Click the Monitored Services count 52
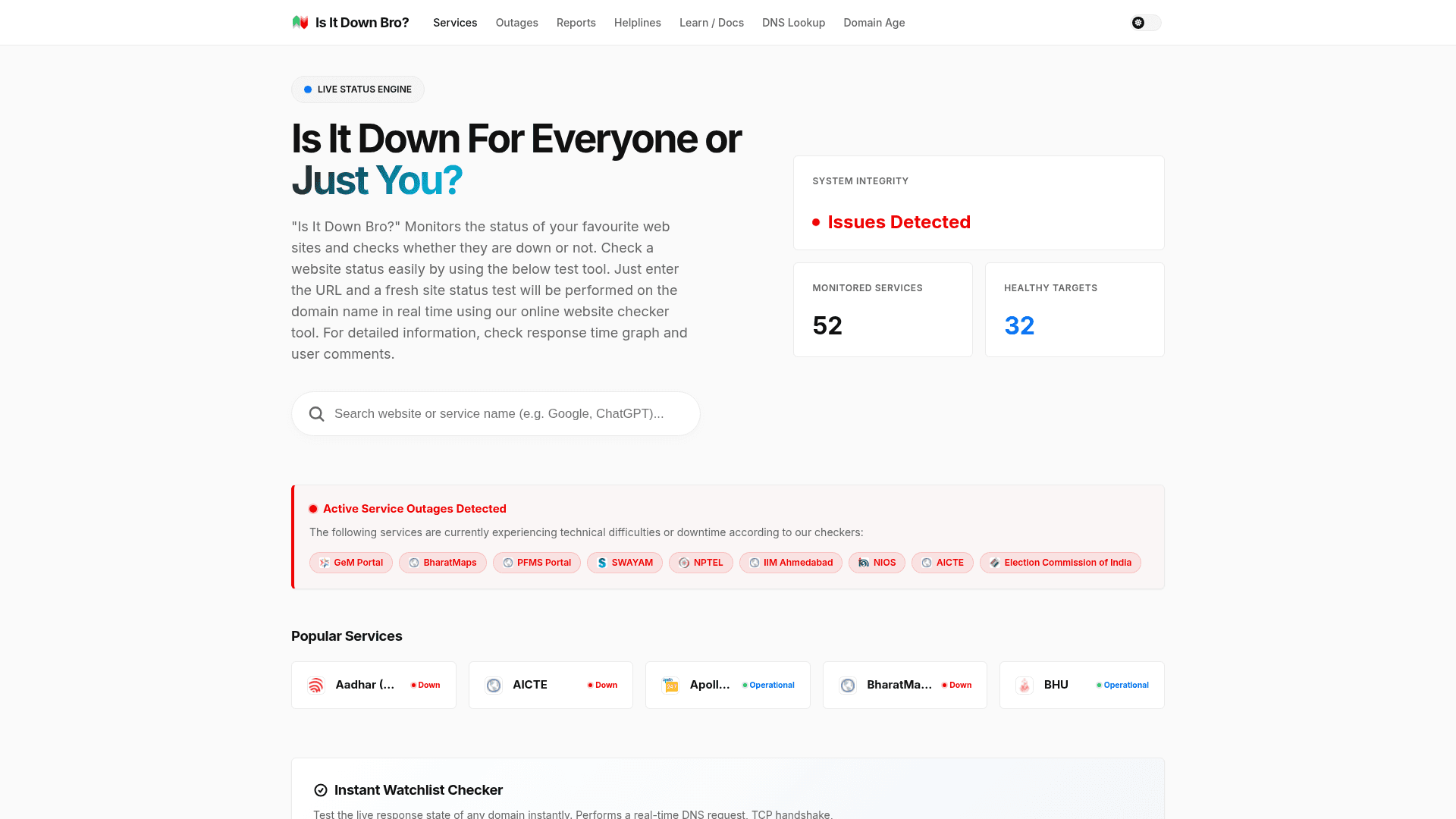 pyautogui.click(x=827, y=326)
